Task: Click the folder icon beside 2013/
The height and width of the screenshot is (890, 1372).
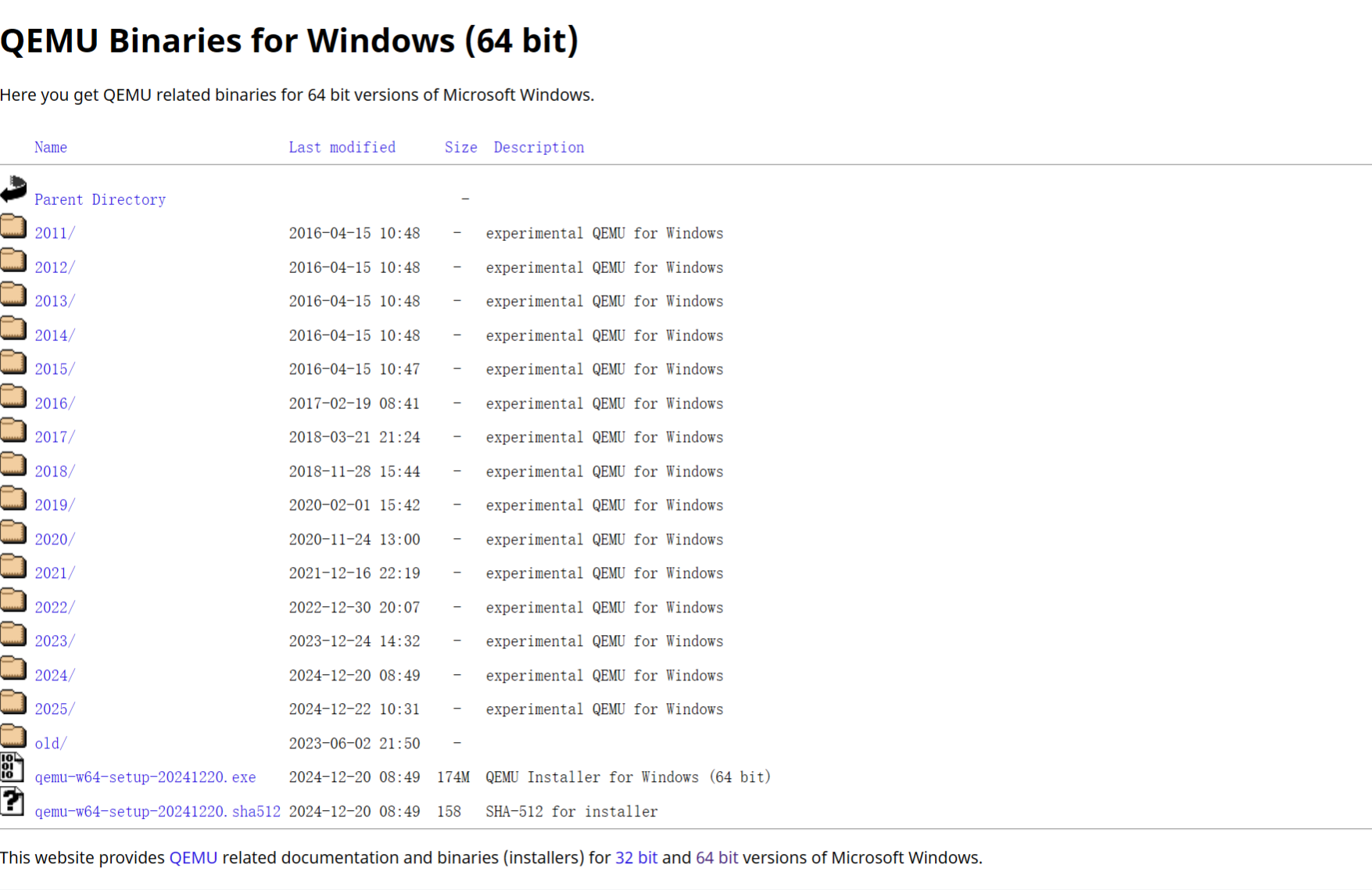Action: point(13,294)
